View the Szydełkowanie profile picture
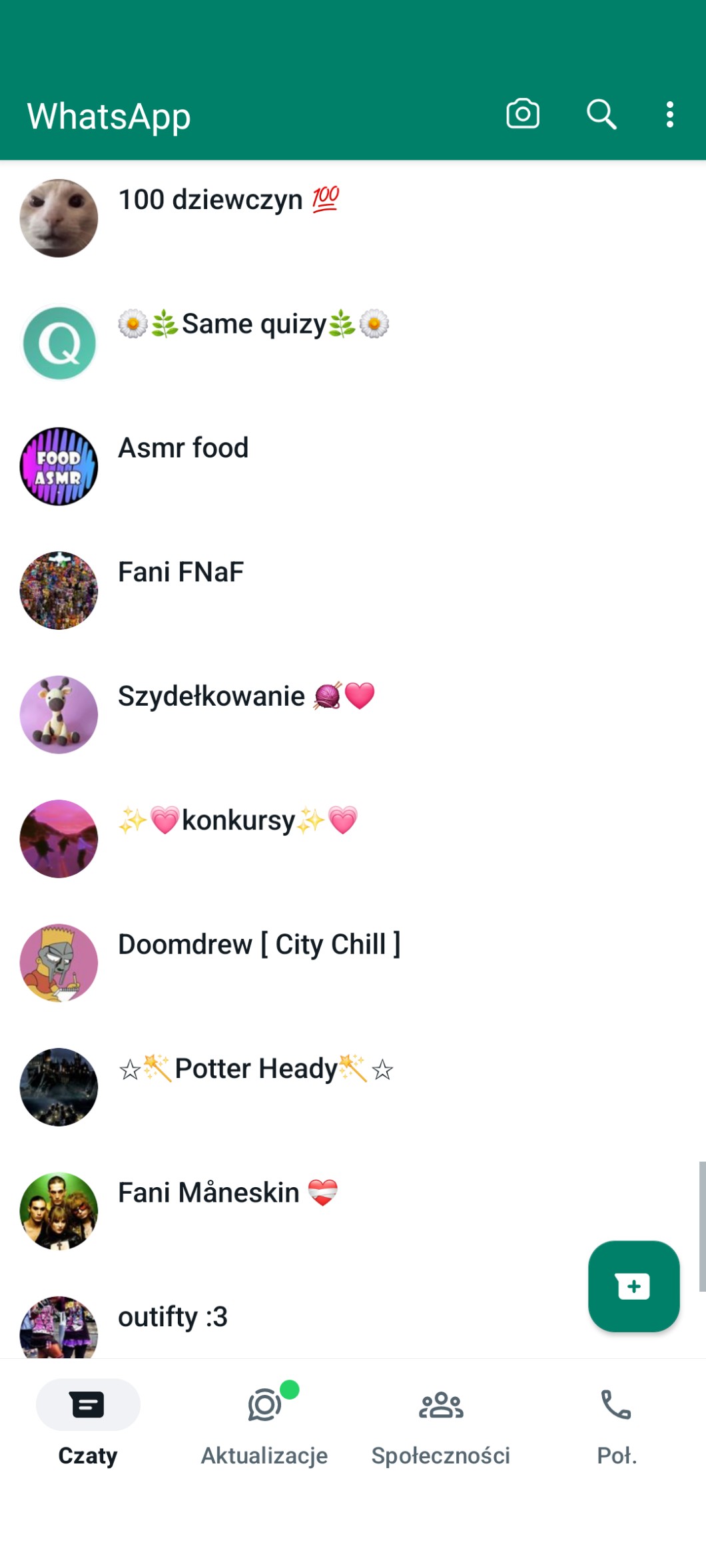The image size is (706, 1568). [59, 714]
